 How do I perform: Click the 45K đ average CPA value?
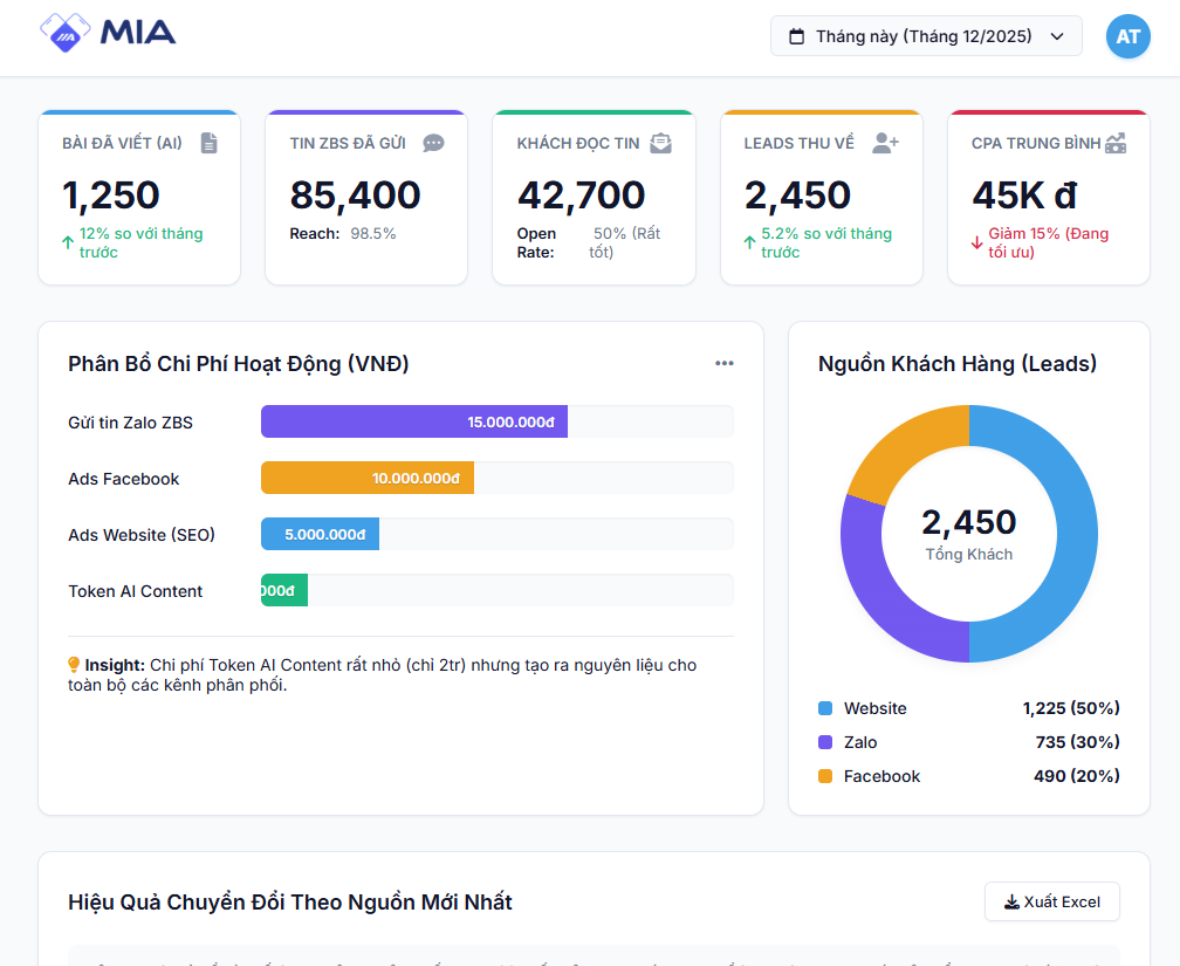tap(1024, 195)
